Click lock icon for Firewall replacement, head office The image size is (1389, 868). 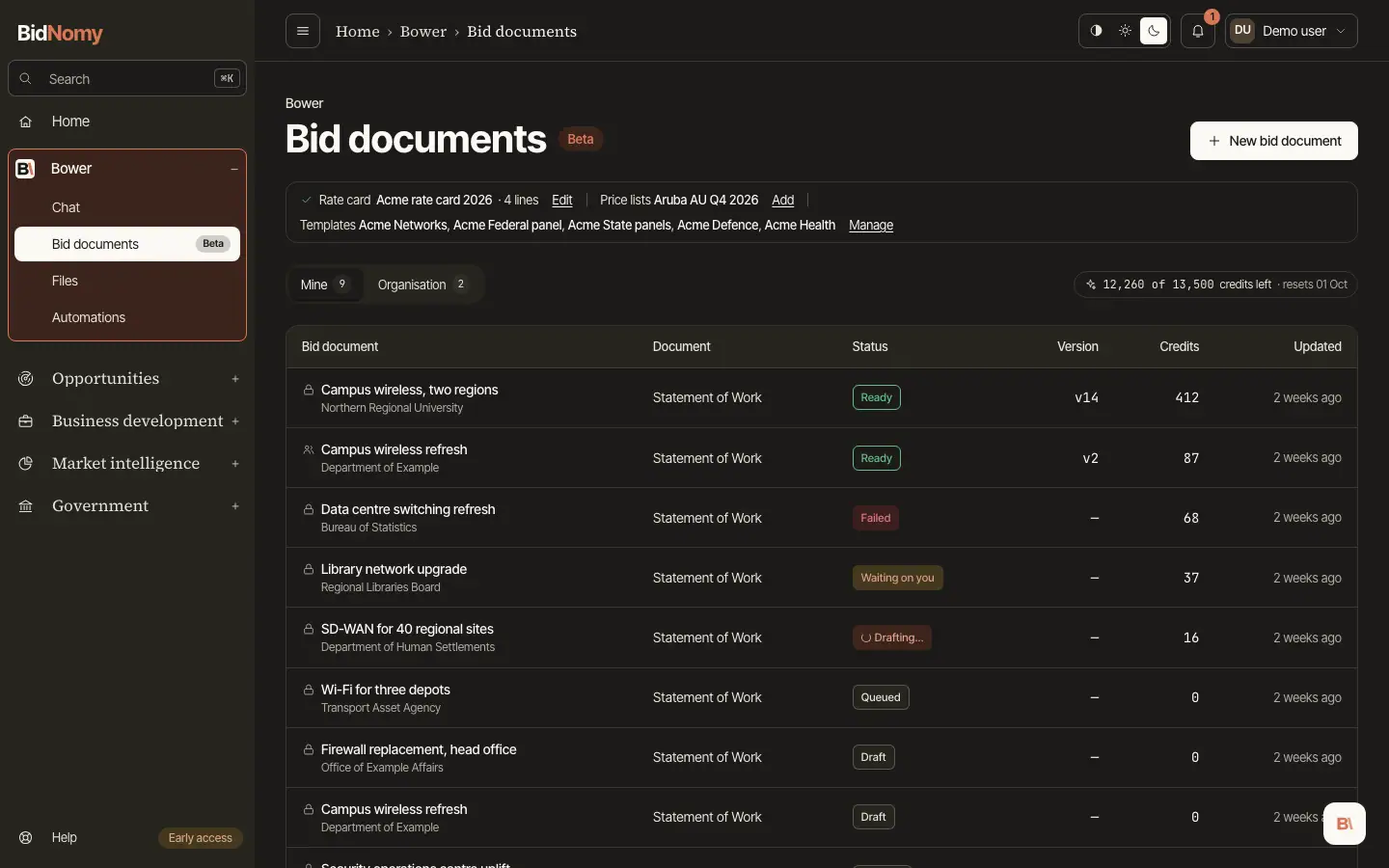(x=309, y=749)
